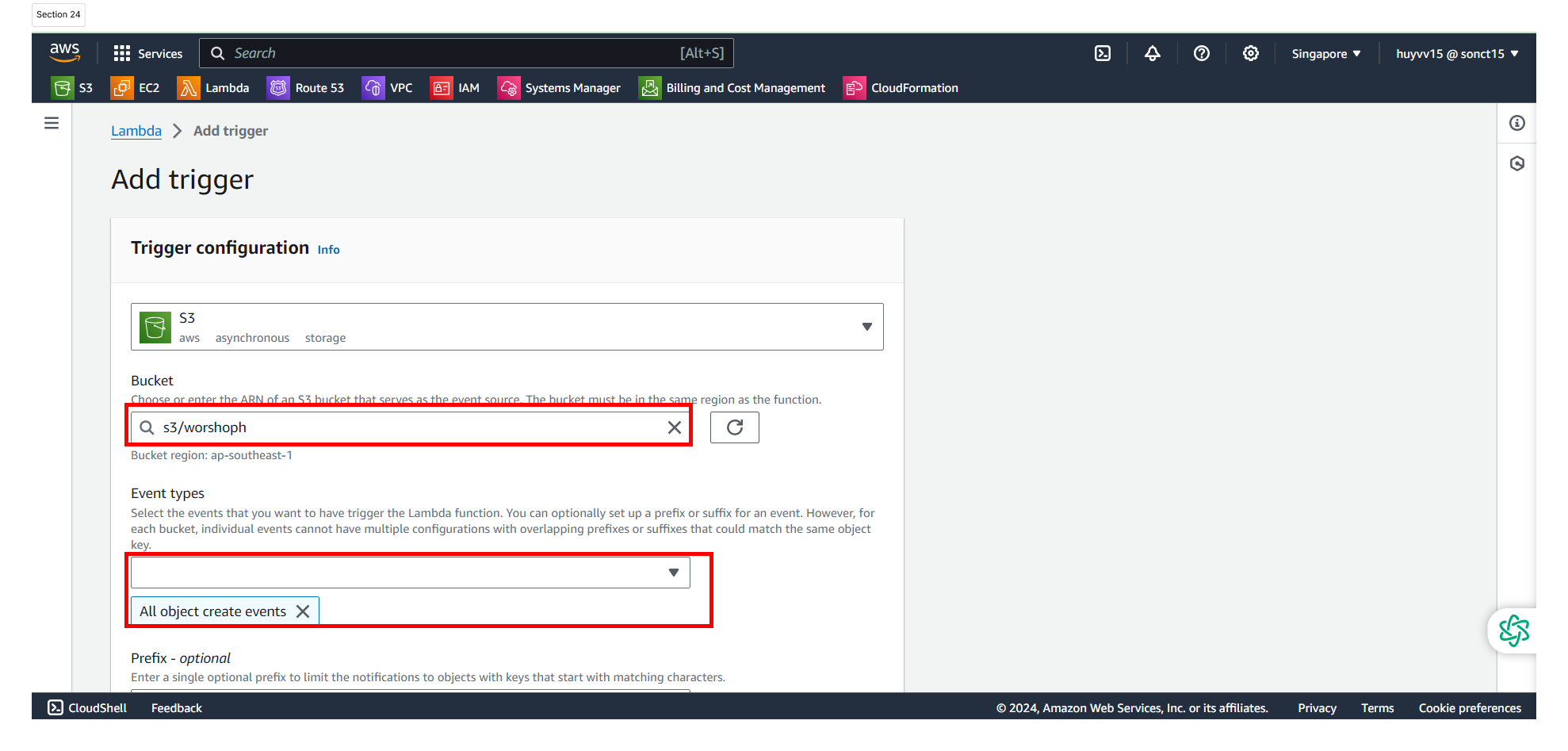Viewport: 1568px width, 751px height.
Task: Click the Add trigger breadcrumb text
Action: click(x=231, y=131)
